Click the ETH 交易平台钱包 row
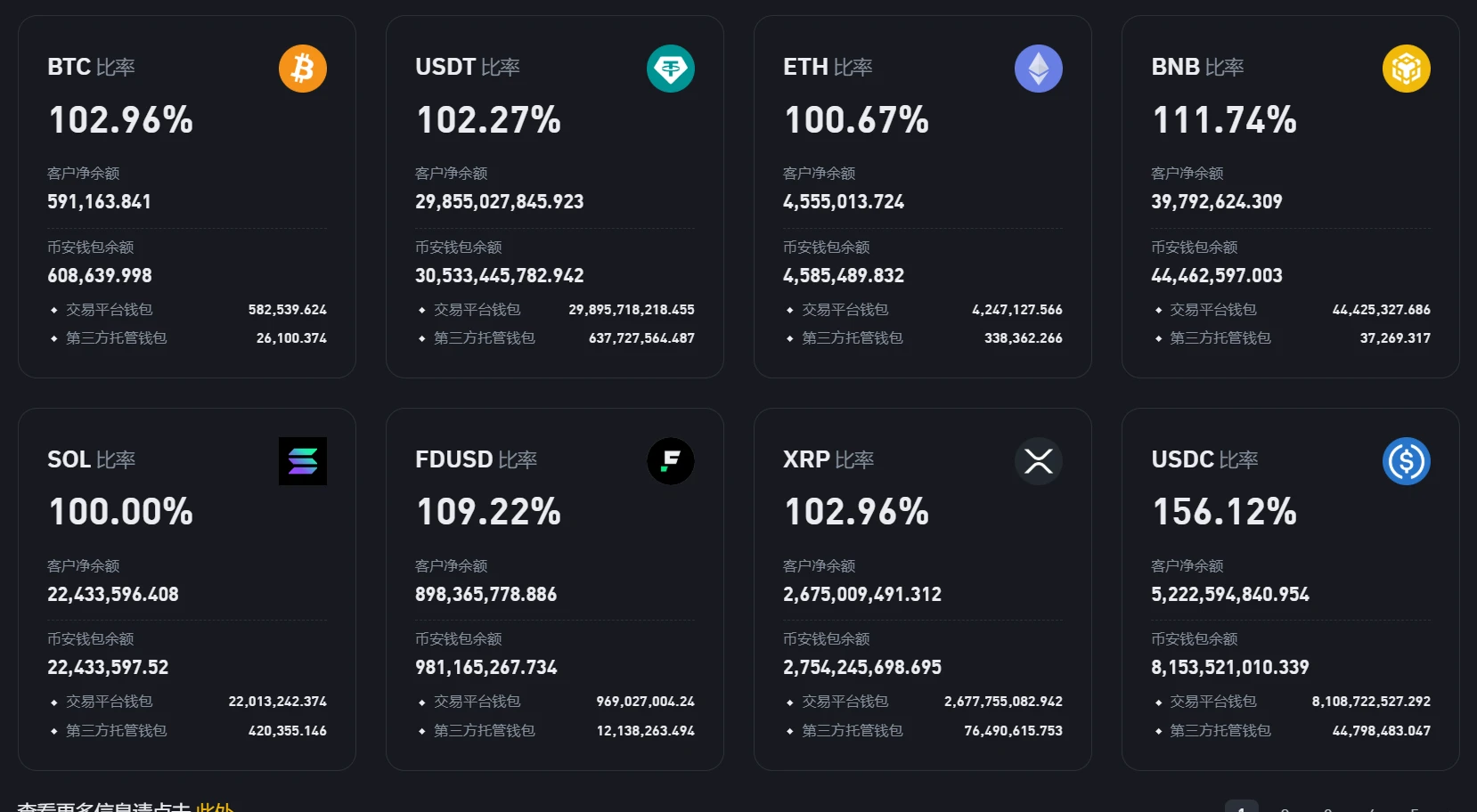The width and height of the screenshot is (1477, 812). point(922,309)
